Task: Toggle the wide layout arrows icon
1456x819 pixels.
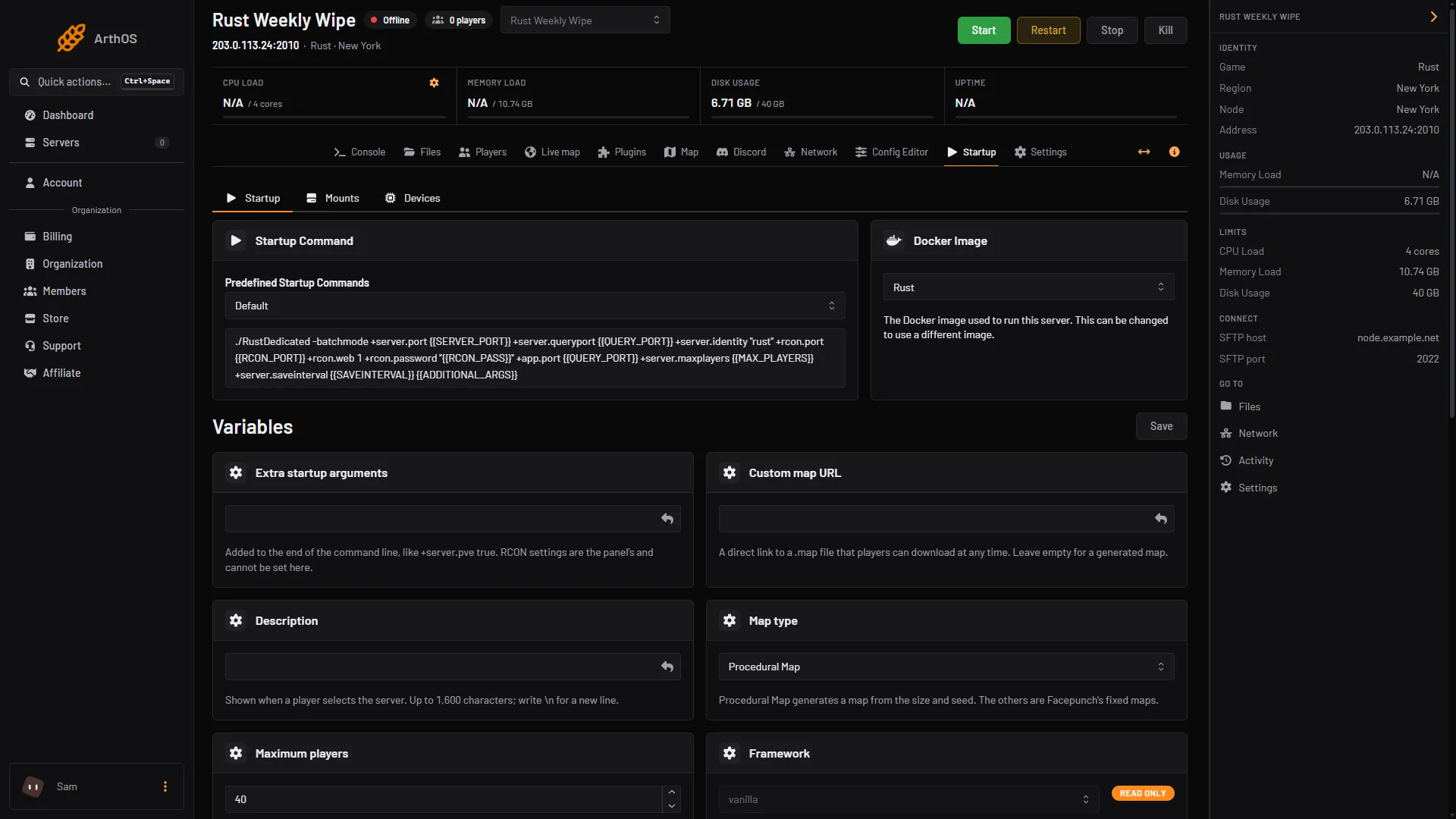Action: pyautogui.click(x=1144, y=152)
